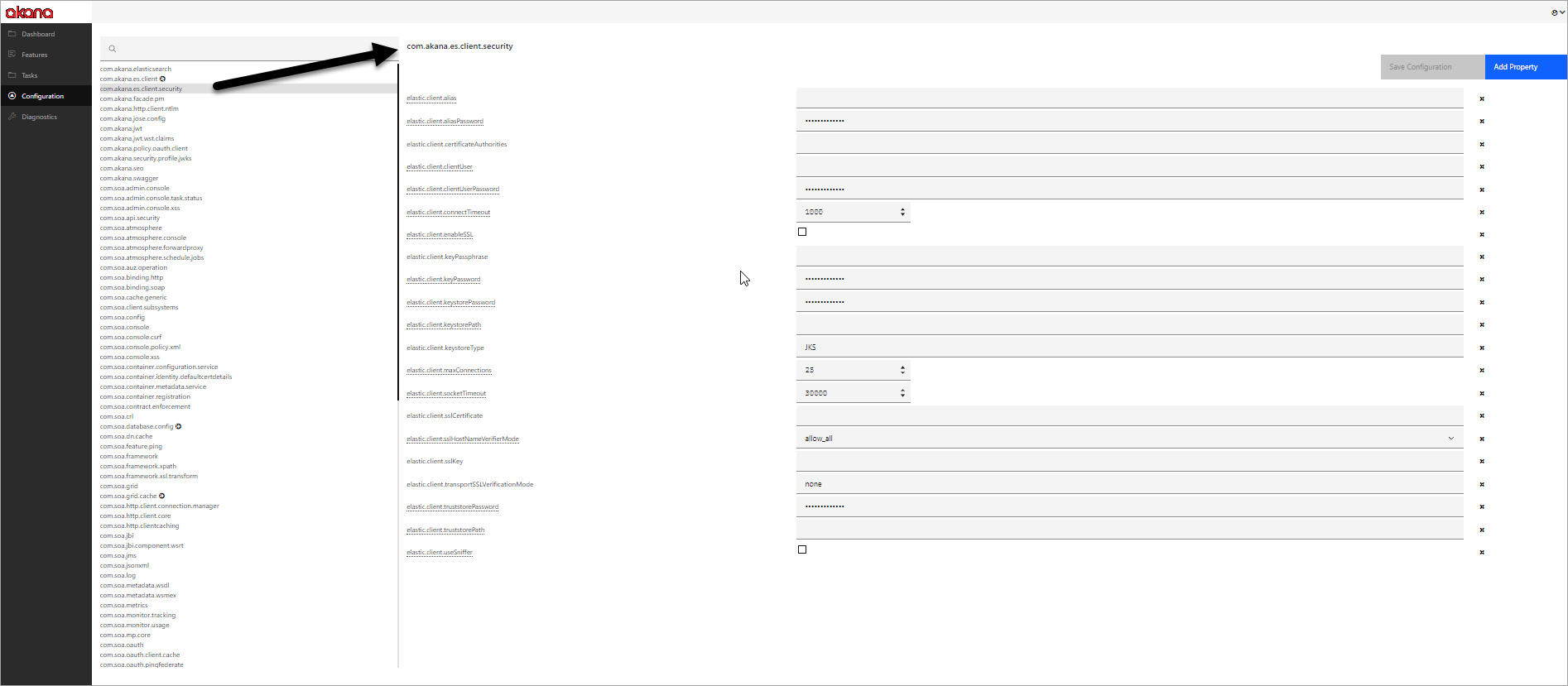Click the category search input field

(x=249, y=49)
